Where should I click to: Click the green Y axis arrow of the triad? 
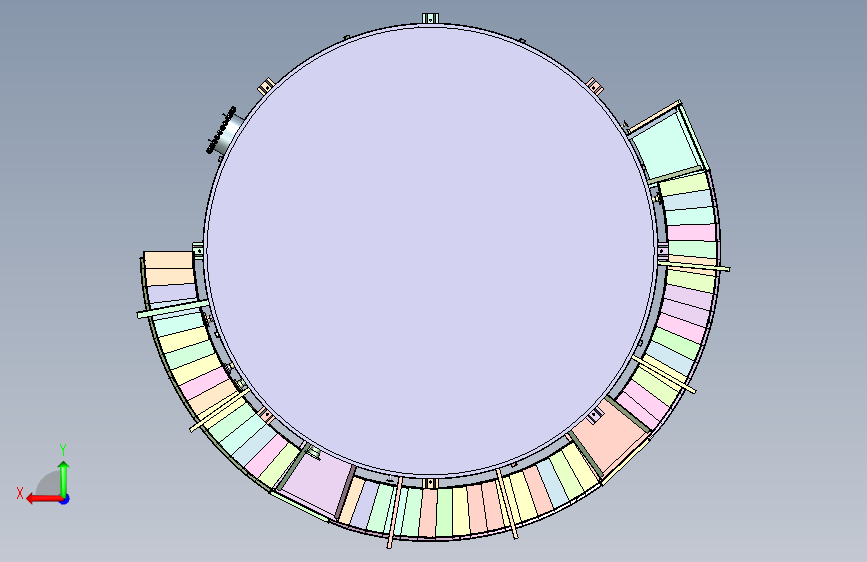pyautogui.click(x=64, y=478)
